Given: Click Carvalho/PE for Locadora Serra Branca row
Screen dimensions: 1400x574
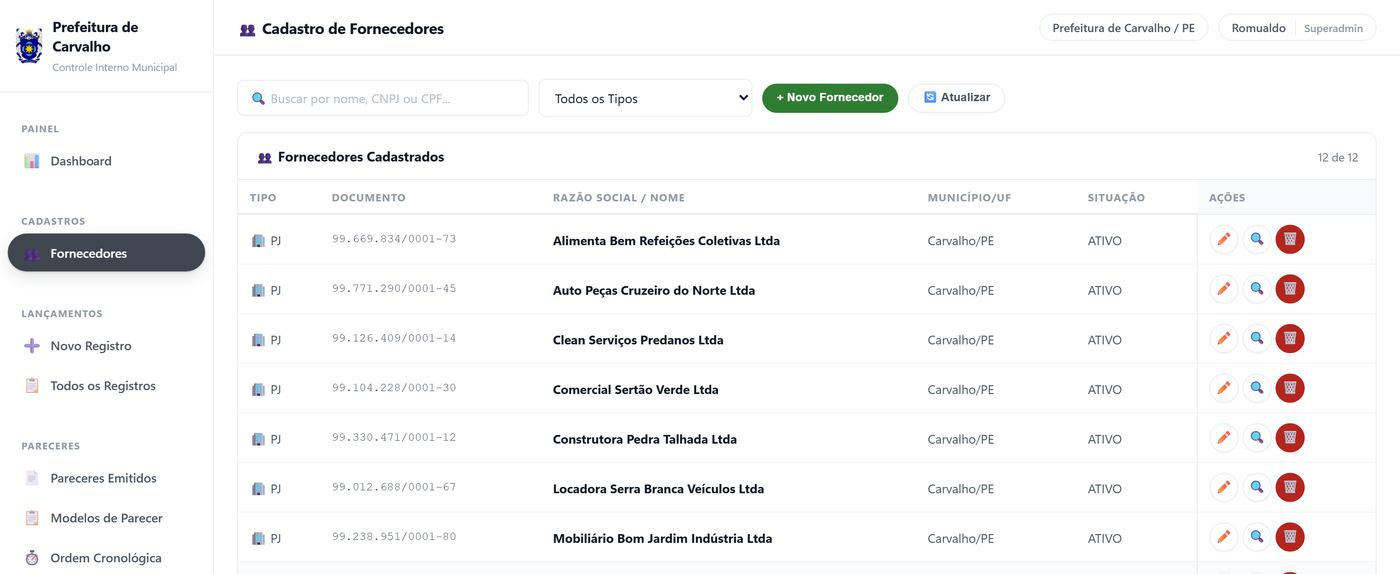Looking at the screenshot, I should click(961, 489).
